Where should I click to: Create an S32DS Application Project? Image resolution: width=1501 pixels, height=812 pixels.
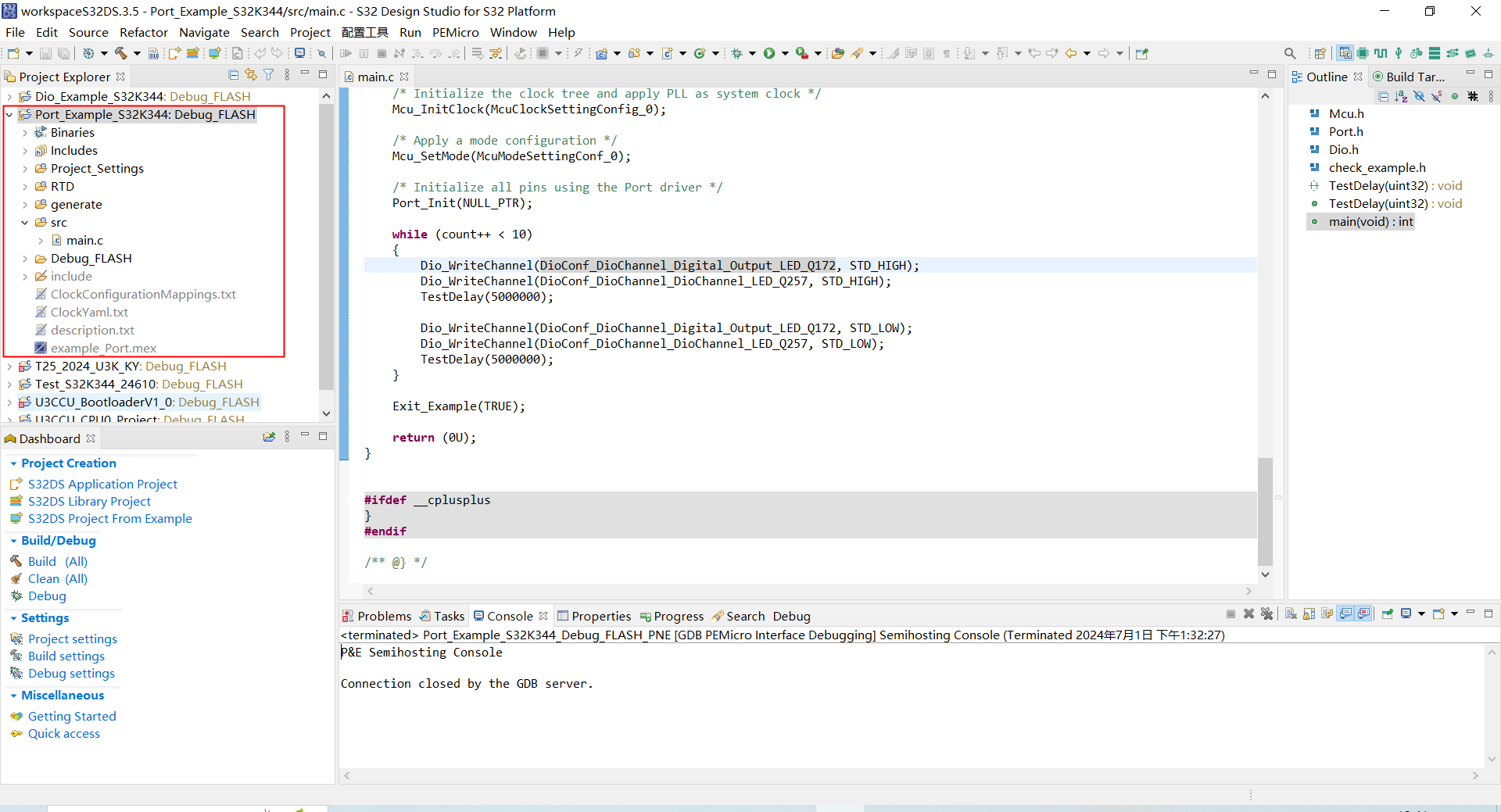[102, 484]
